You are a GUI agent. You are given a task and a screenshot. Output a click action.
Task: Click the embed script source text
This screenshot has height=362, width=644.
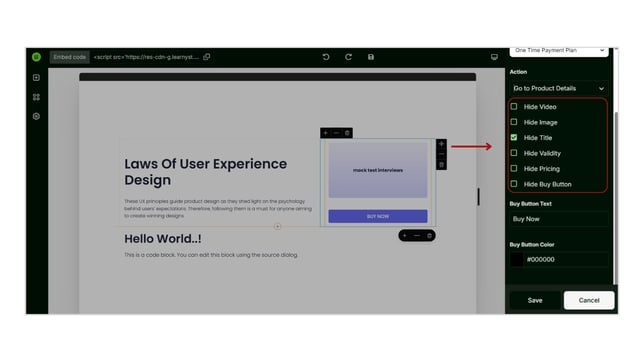(146, 57)
